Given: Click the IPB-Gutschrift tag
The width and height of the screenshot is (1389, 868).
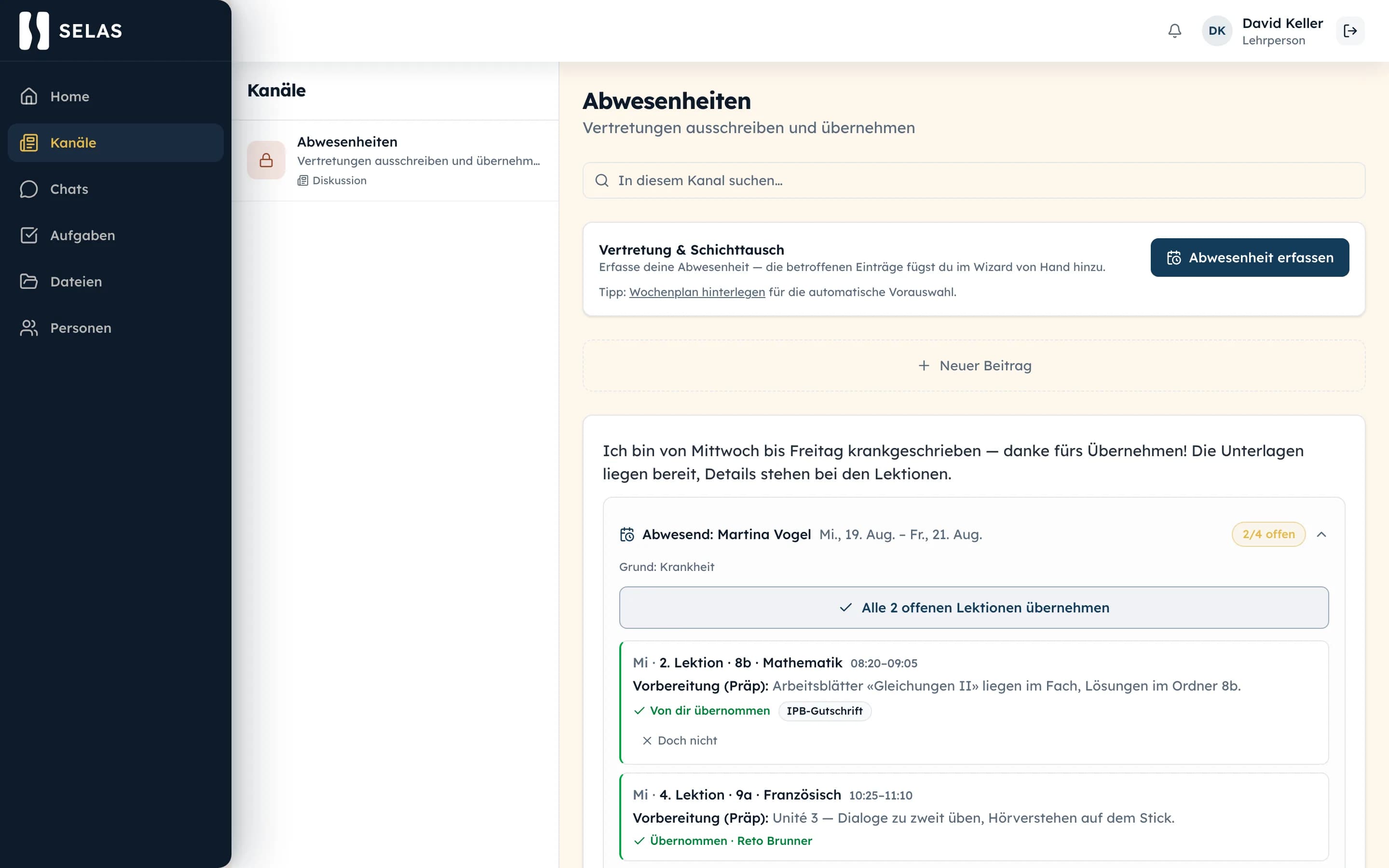Looking at the screenshot, I should click(x=824, y=711).
